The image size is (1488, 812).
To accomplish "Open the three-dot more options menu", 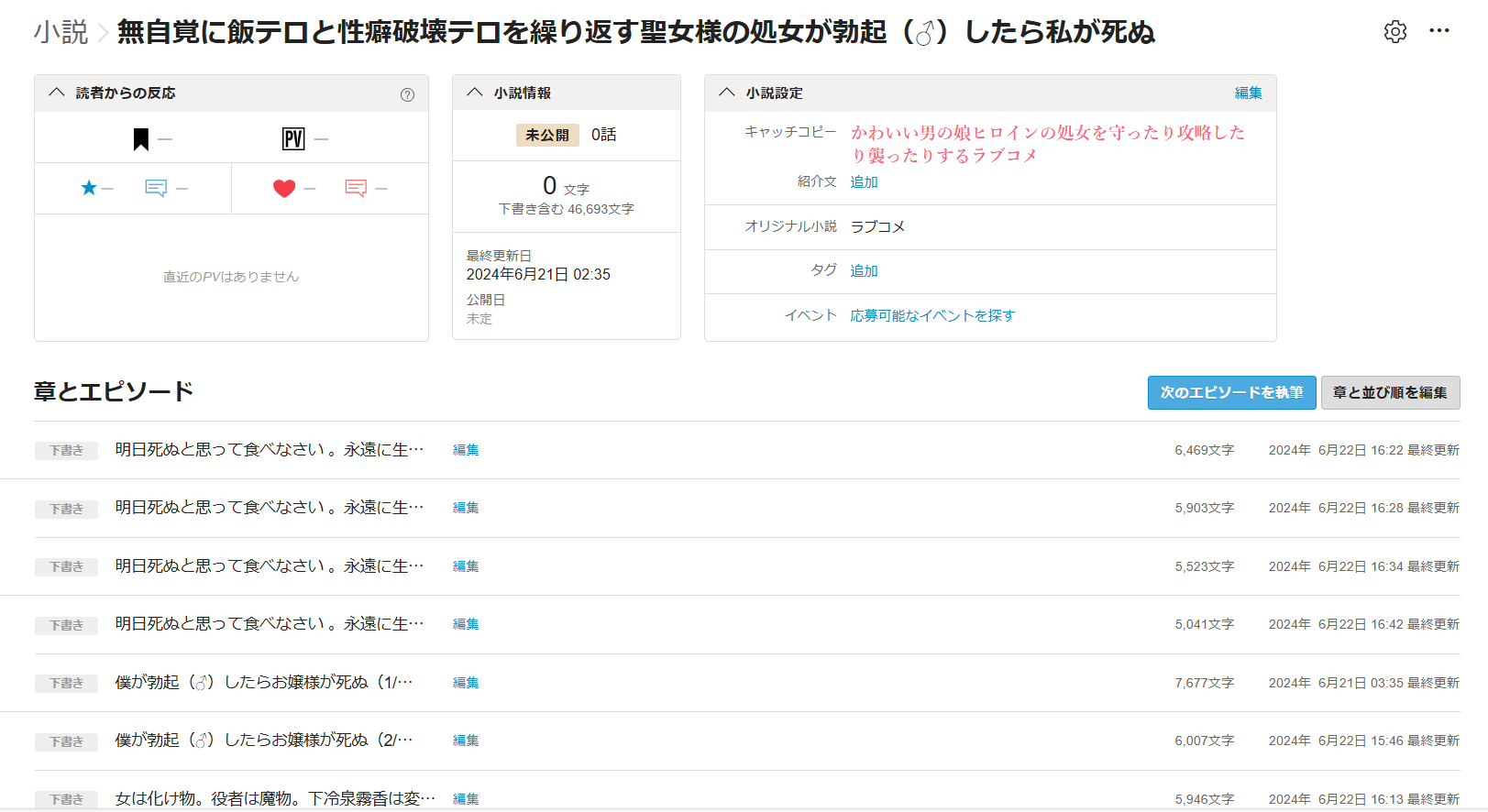I will pyautogui.click(x=1438, y=31).
